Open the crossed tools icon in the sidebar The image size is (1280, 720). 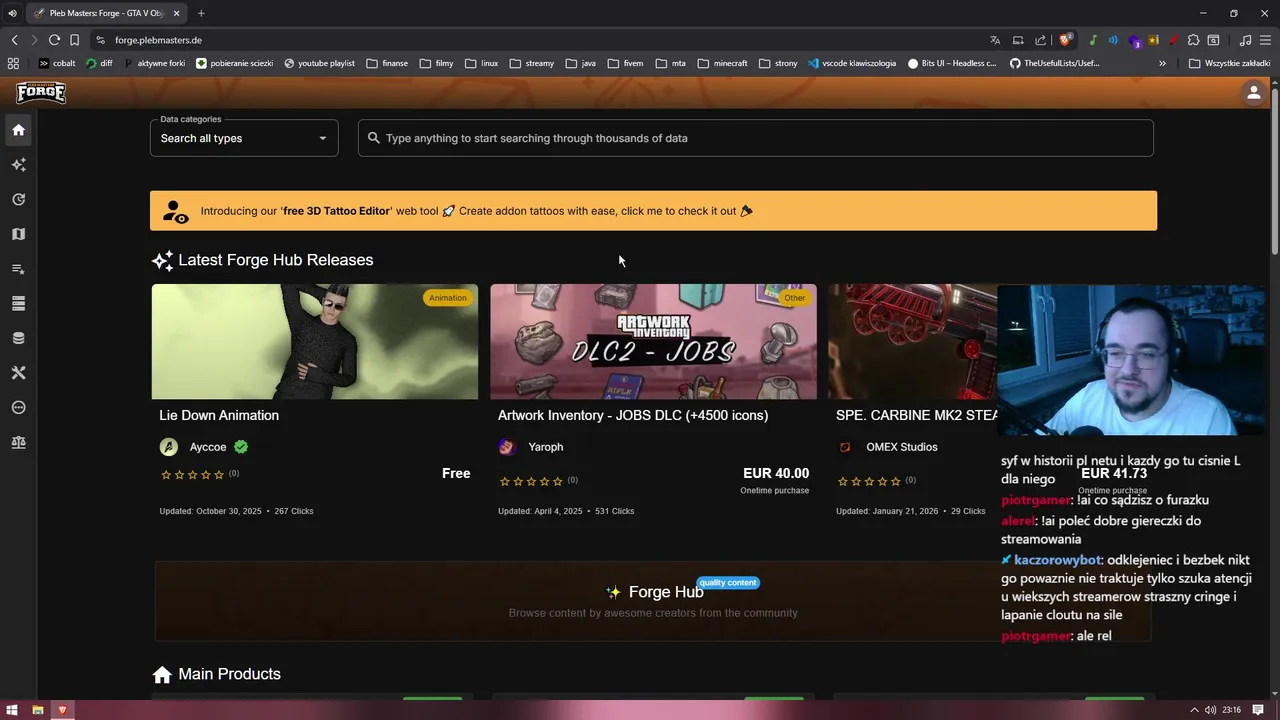(18, 373)
